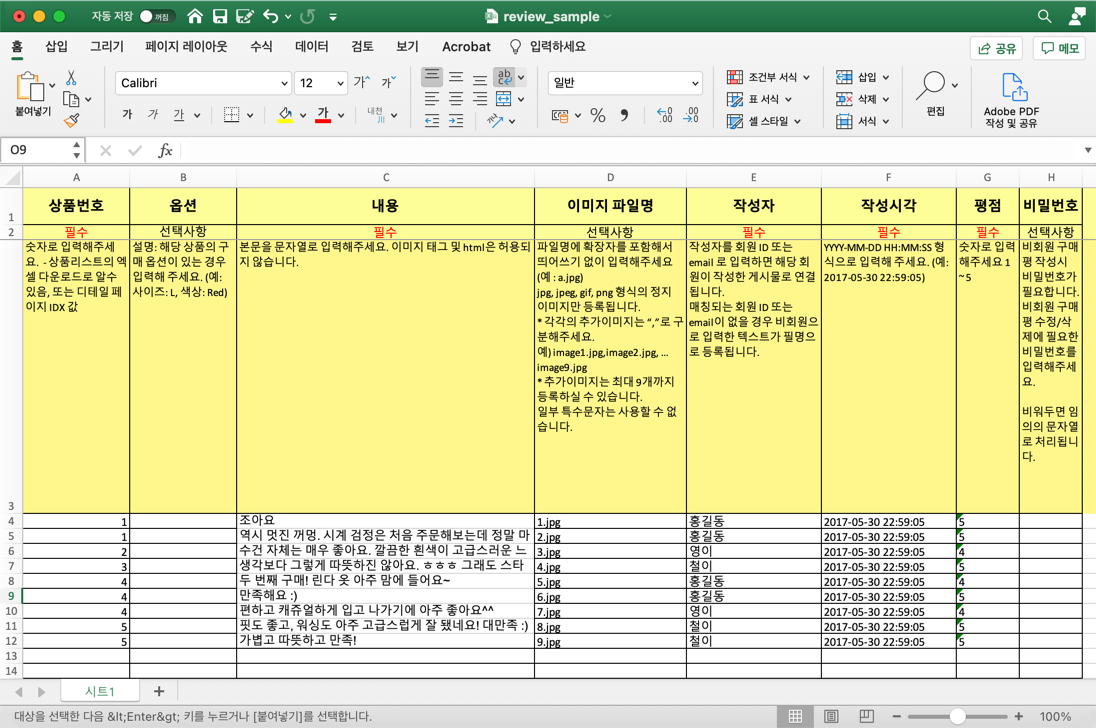
Task: Switch to Acrobat ribbon tab
Action: [466, 46]
